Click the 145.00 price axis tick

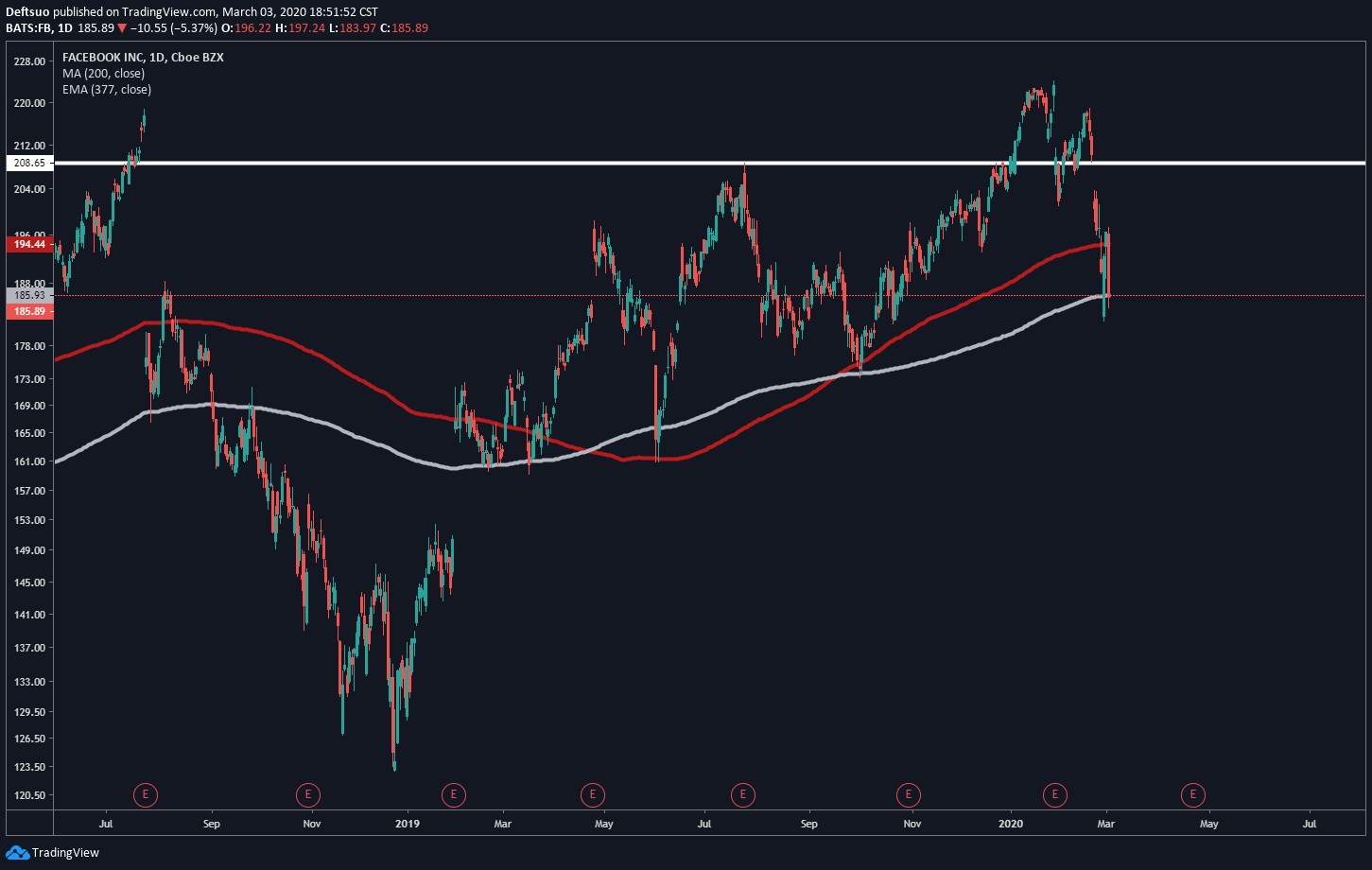30,583
